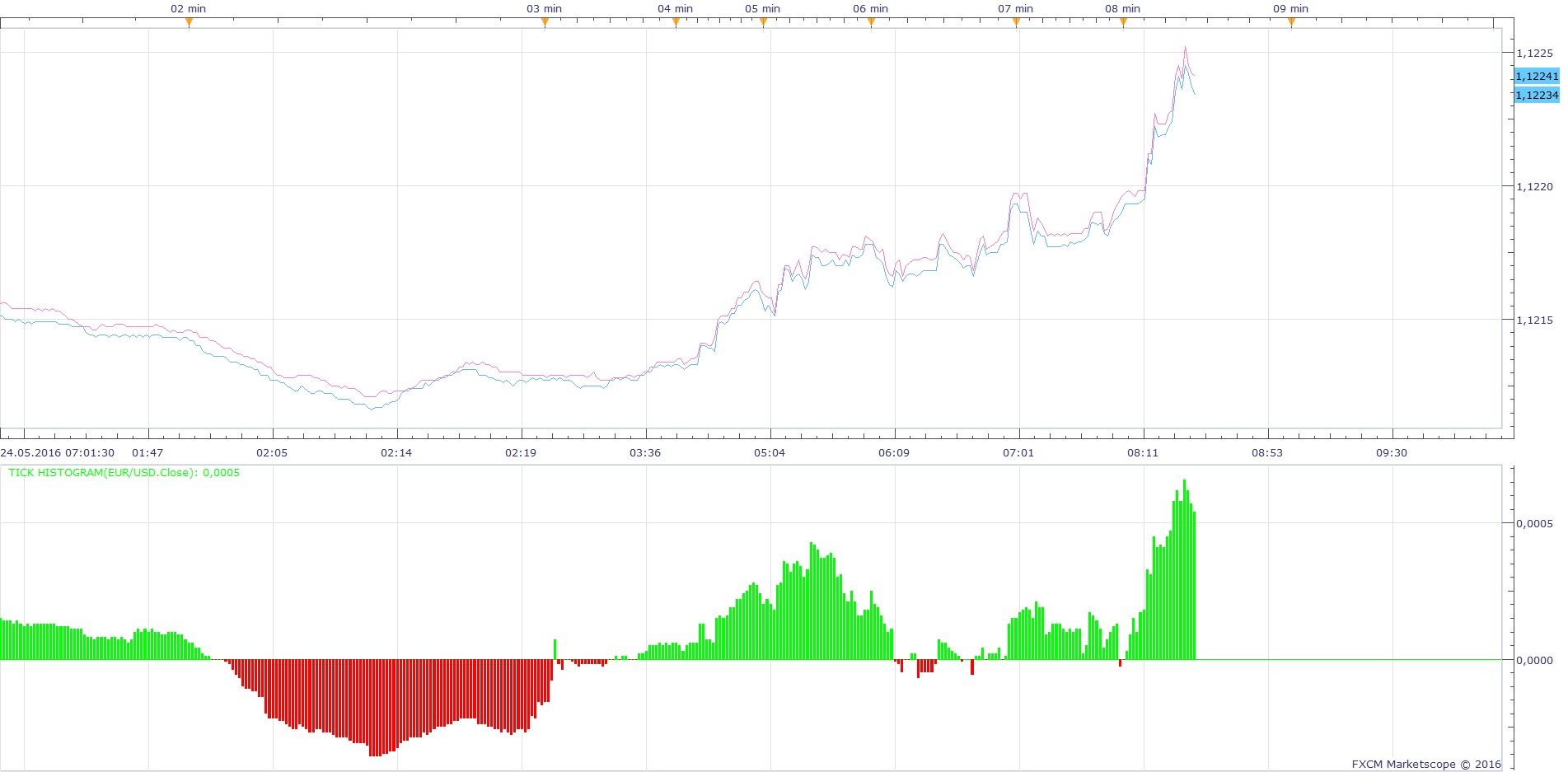The image size is (1568, 772).
Task: Click the TICK HISTOGRAM indicator label
Action: pyautogui.click(x=124, y=473)
